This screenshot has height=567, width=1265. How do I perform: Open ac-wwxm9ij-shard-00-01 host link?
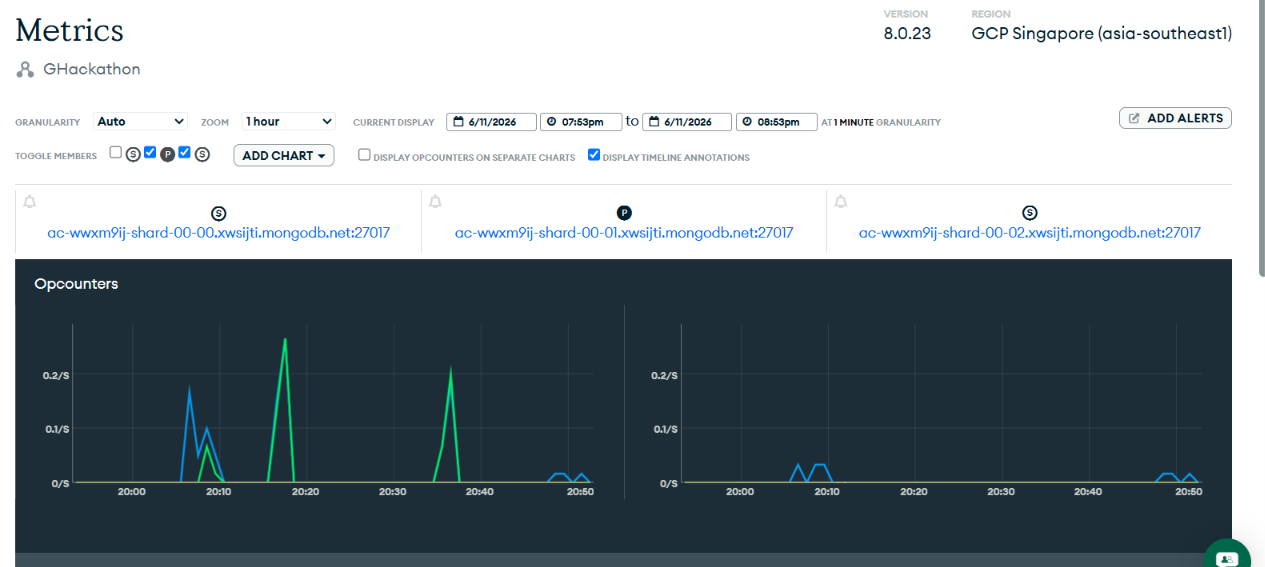624,233
